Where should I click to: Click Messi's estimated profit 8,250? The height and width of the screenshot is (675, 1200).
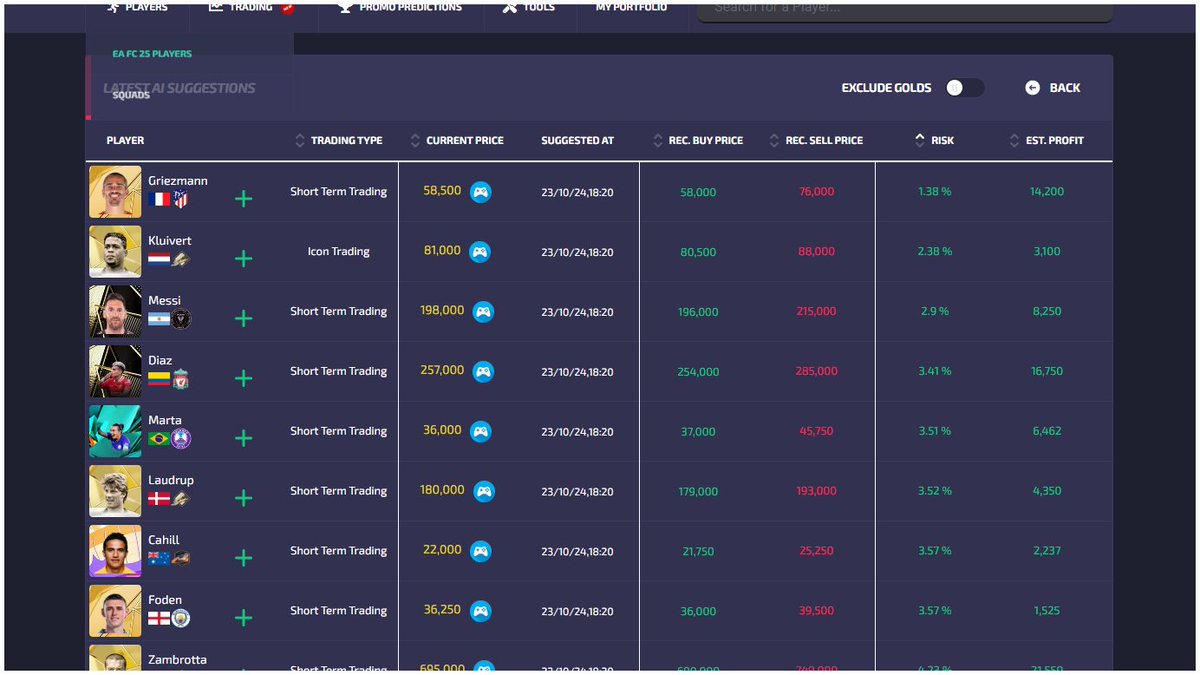coord(1047,312)
